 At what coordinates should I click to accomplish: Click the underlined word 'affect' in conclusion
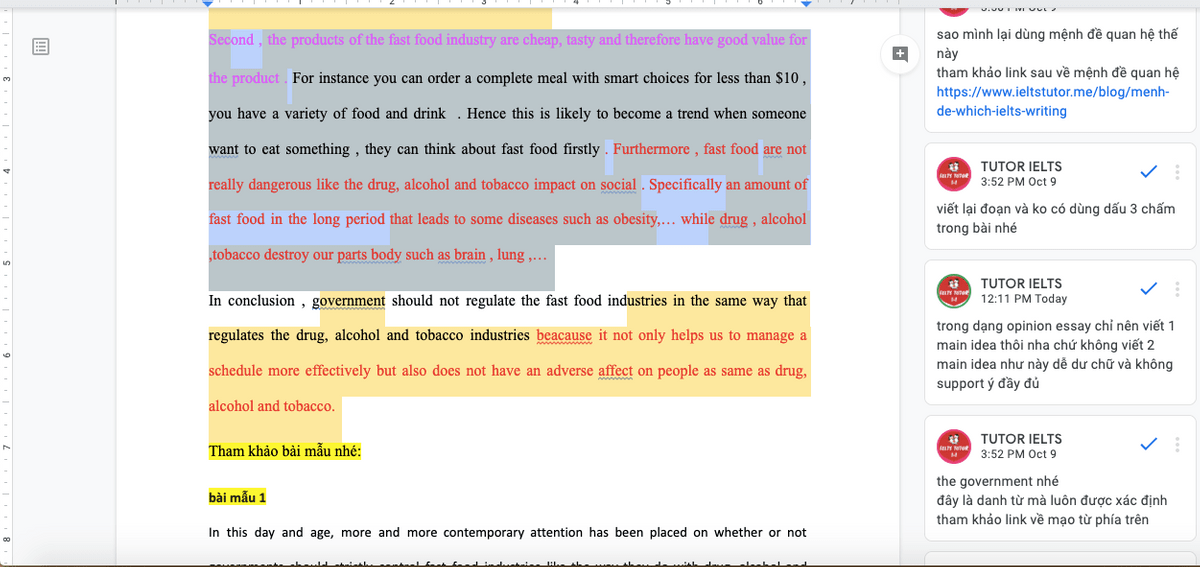[615, 371]
